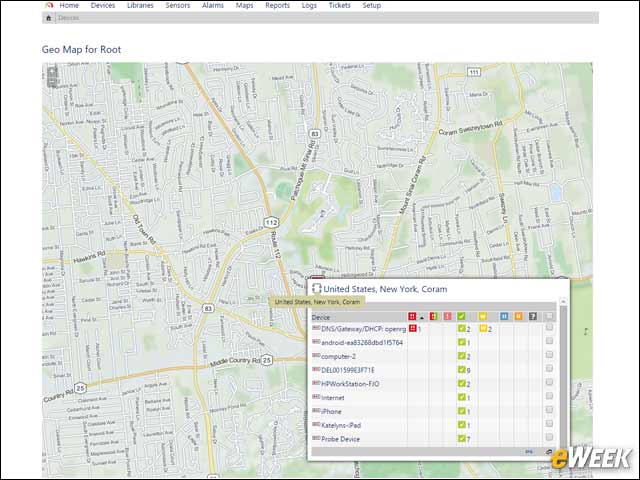Viewport: 640px width, 480px height.
Task: Open the computer-2 device link
Action: click(x=338, y=356)
